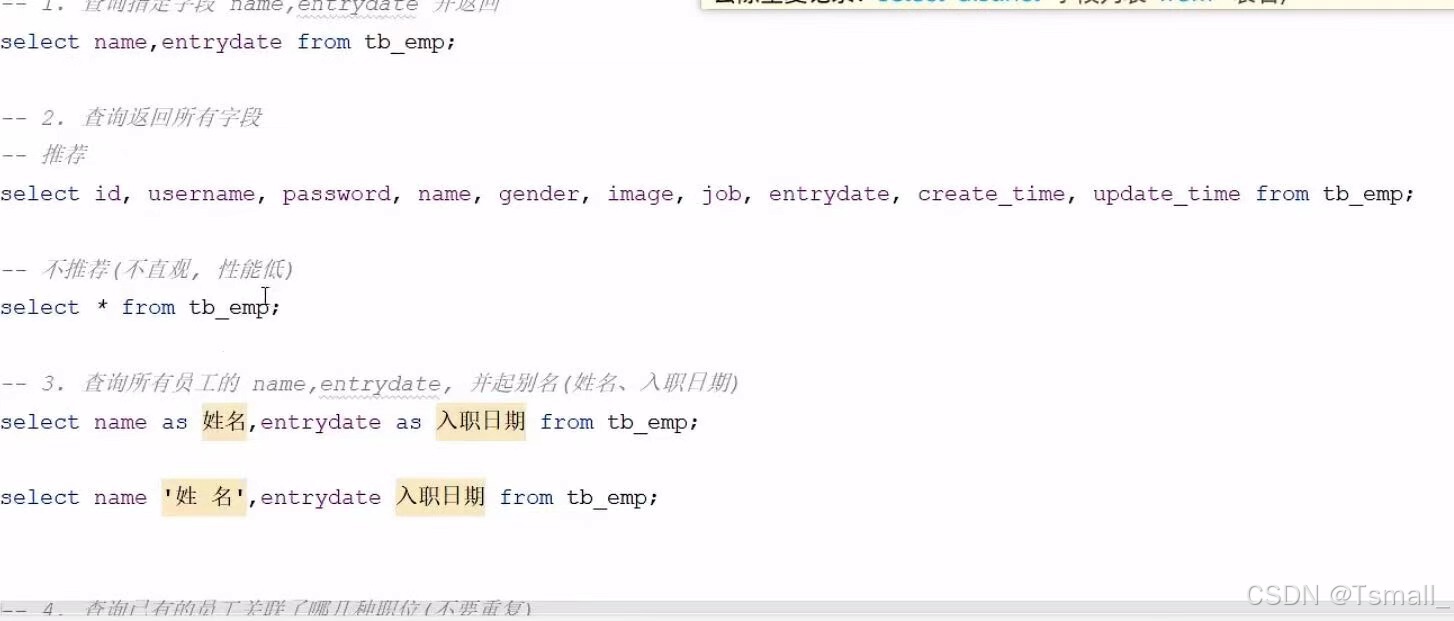1454x621 pixels.
Task: Click 'name' between password and gender
Action: pyautogui.click(x=444, y=194)
